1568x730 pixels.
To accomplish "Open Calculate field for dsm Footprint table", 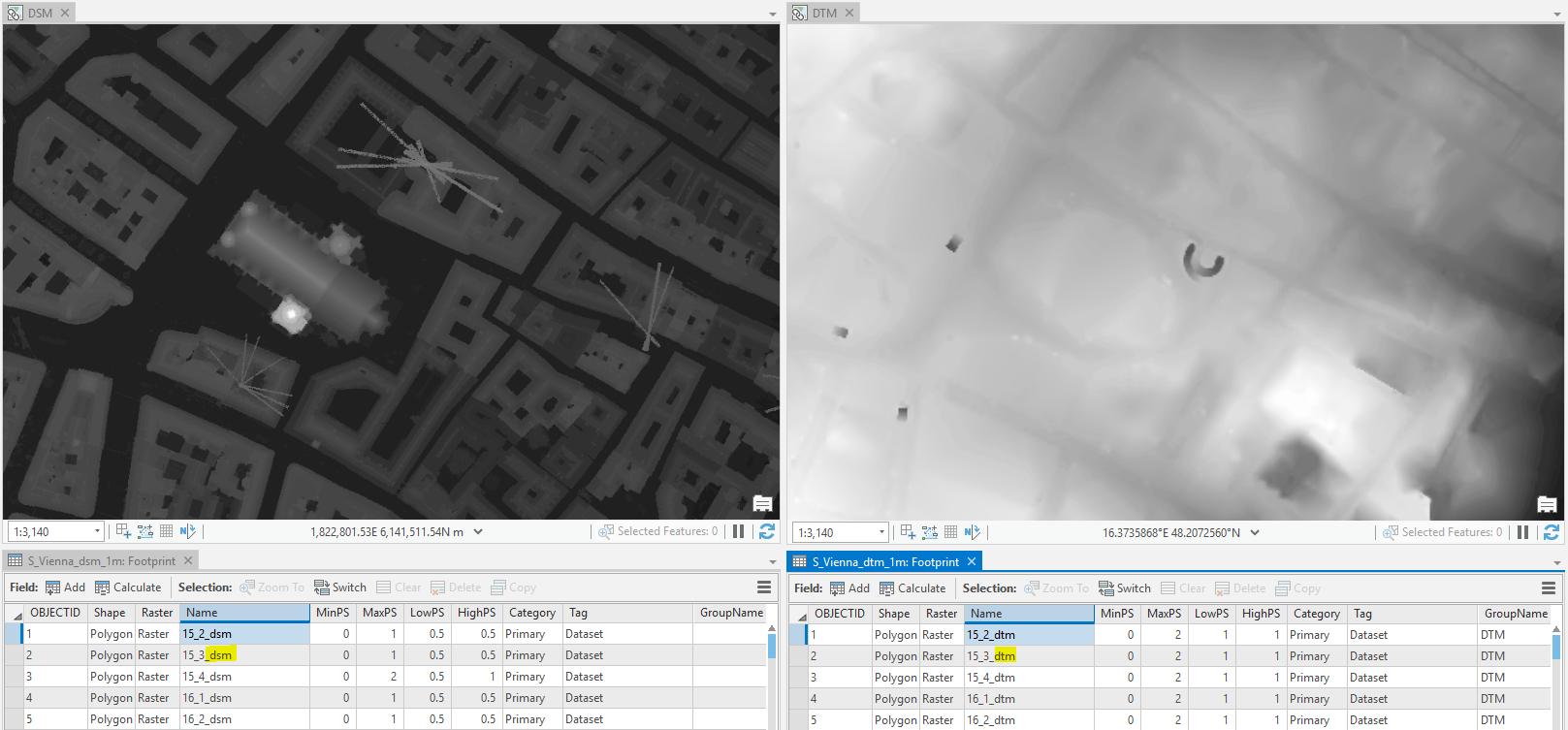I will click(x=128, y=587).
